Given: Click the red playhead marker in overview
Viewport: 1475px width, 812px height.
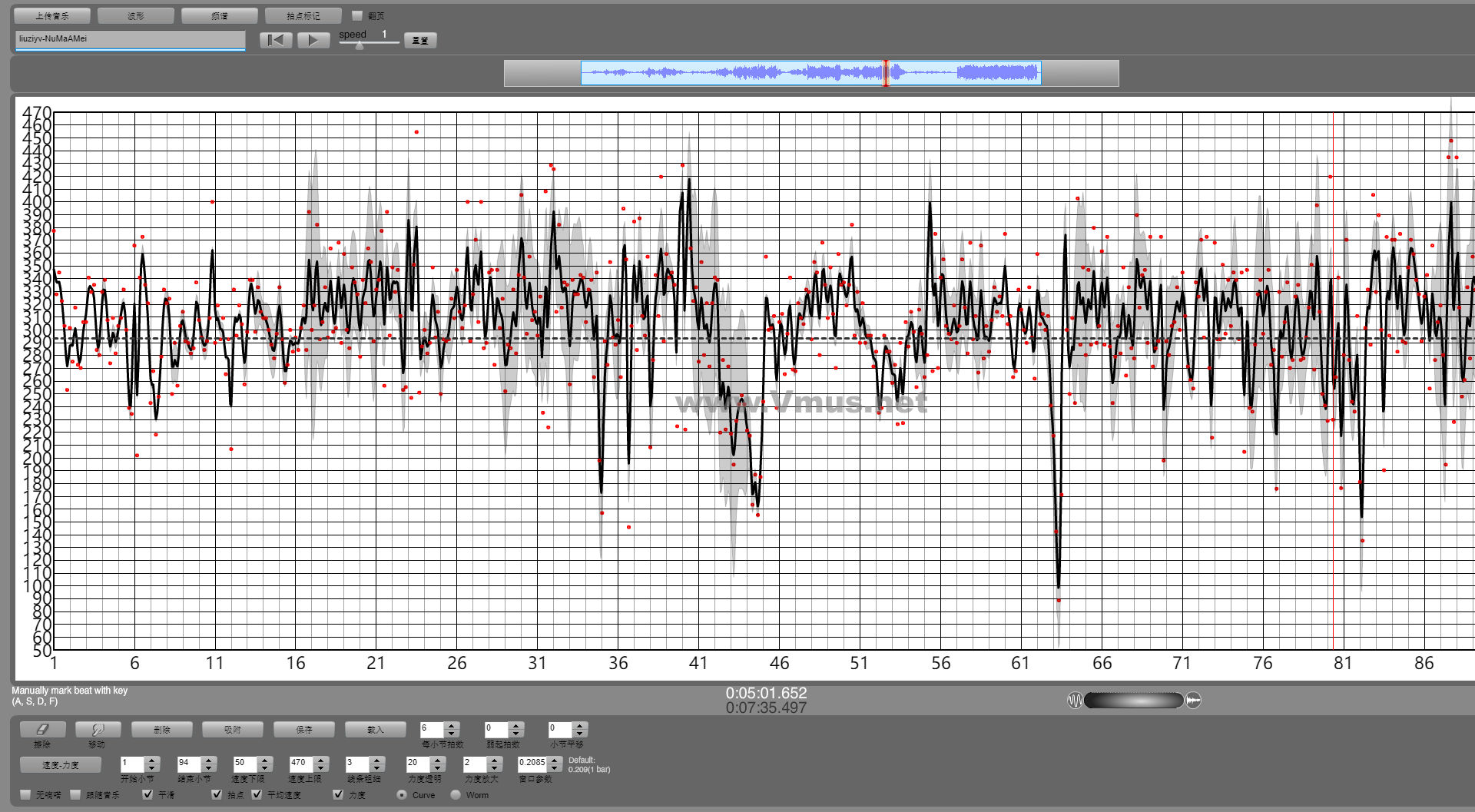Looking at the screenshot, I should pos(885,73).
